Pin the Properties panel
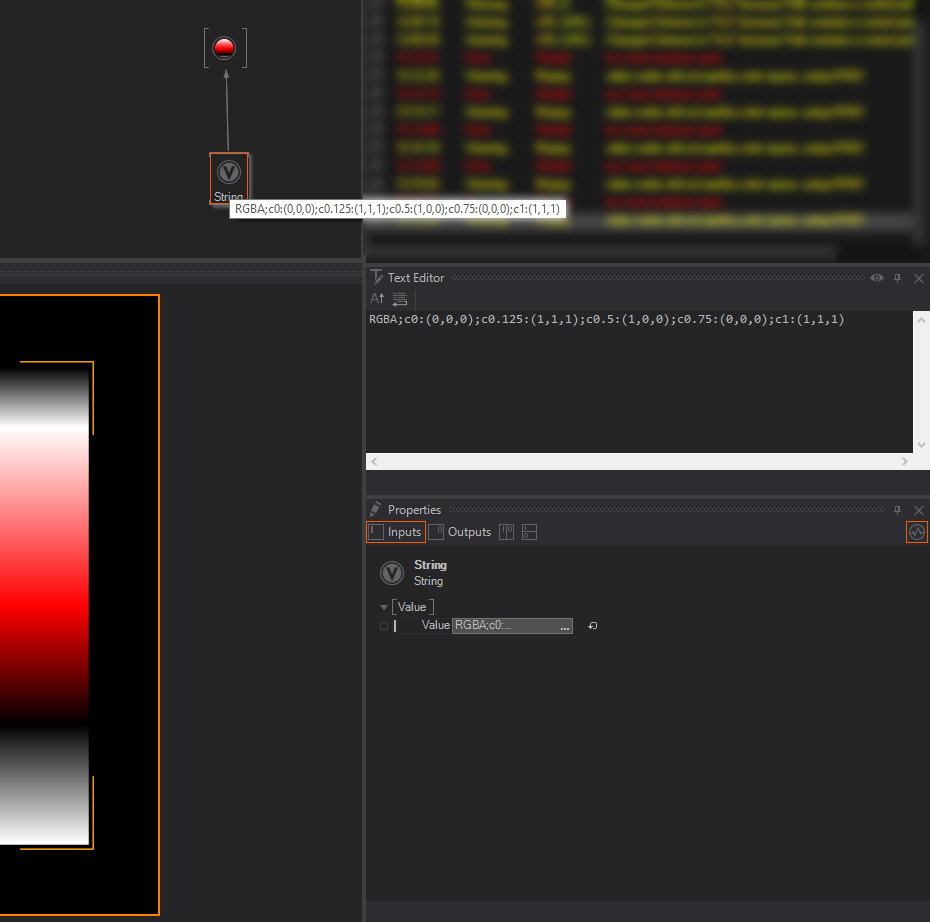Screen dimensions: 930x922 tap(898, 510)
